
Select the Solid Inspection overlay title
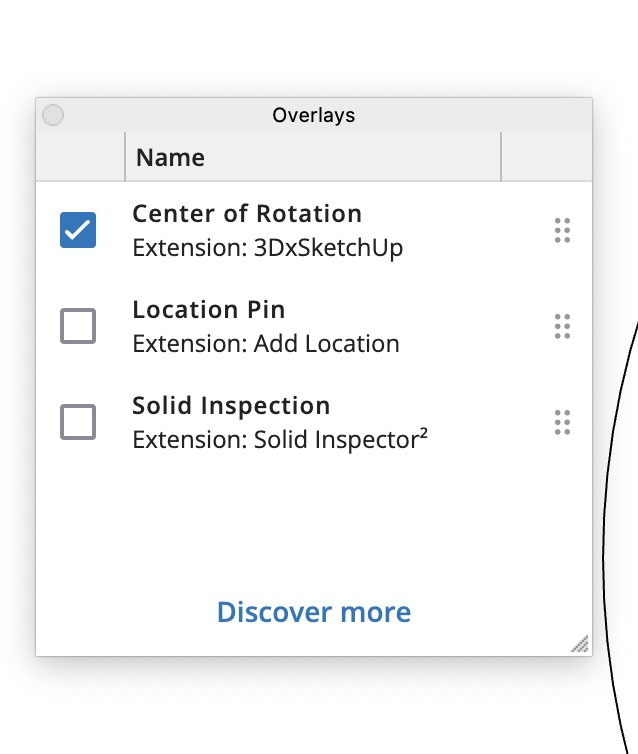(x=231, y=406)
